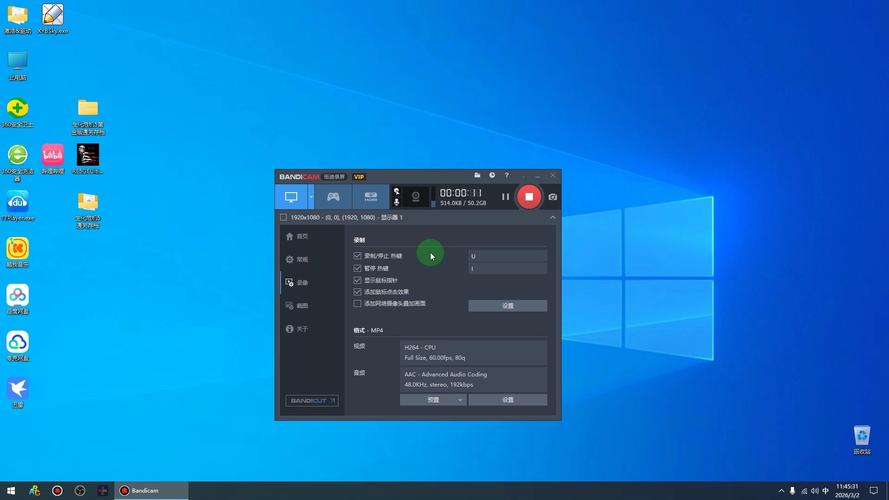The height and width of the screenshot is (500, 889).
Task: Open the Bandicam taskbar button
Action: (x=151, y=490)
